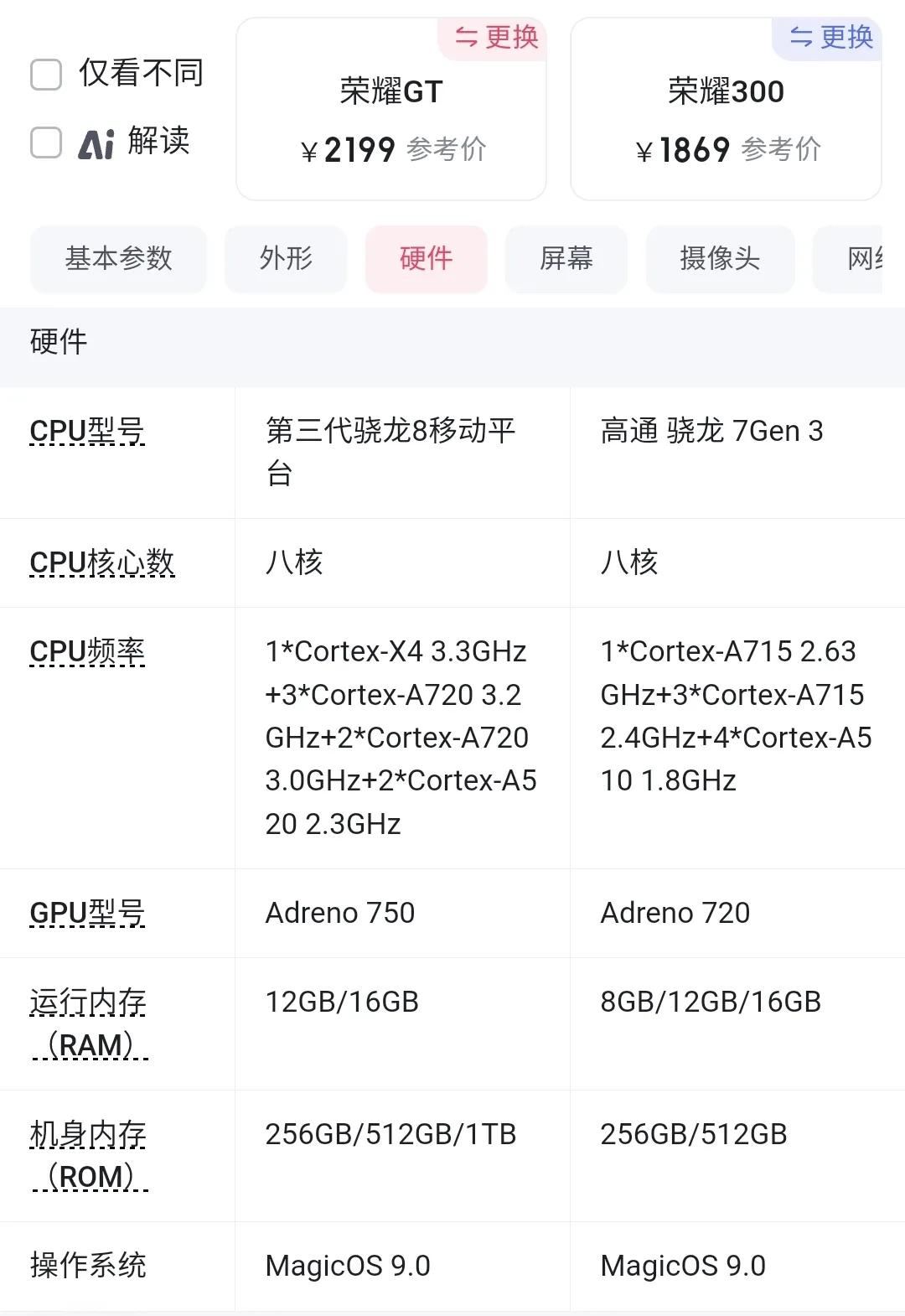
Task: Select the 硬件 tab
Action: (x=426, y=259)
